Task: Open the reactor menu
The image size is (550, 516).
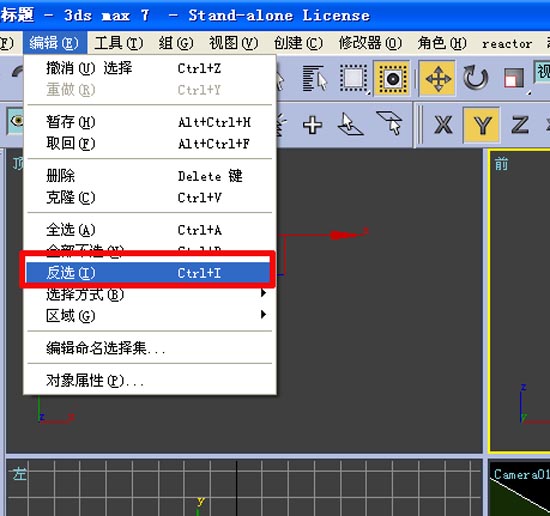Action: pyautogui.click(x=507, y=44)
